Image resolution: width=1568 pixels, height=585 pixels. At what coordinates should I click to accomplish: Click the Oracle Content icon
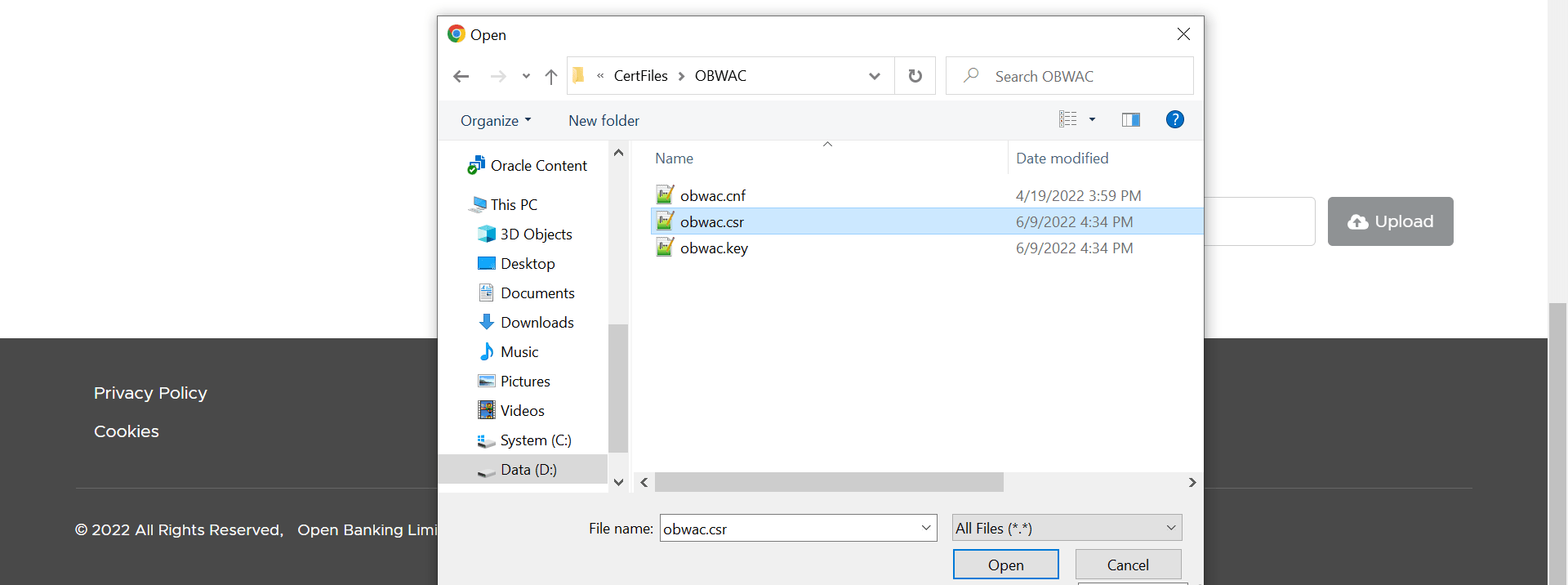[476, 166]
